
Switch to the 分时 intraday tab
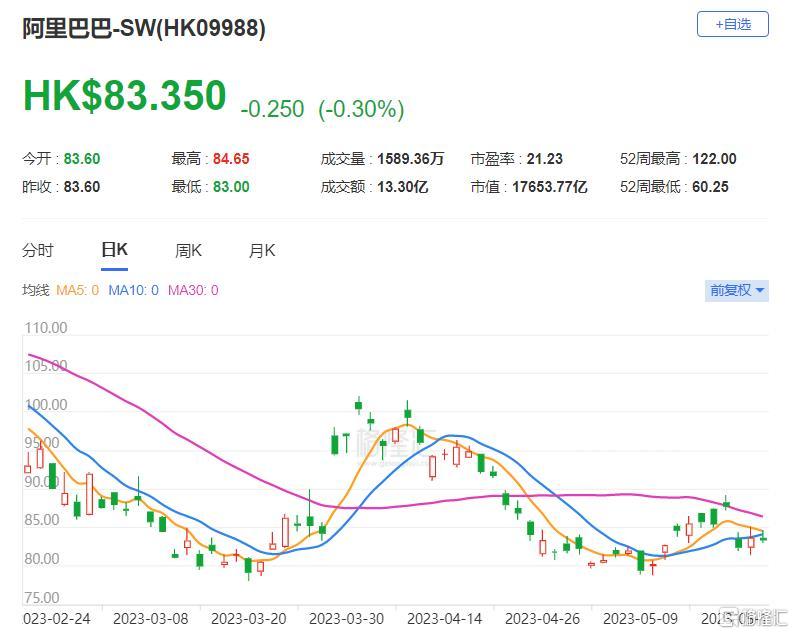(37, 250)
